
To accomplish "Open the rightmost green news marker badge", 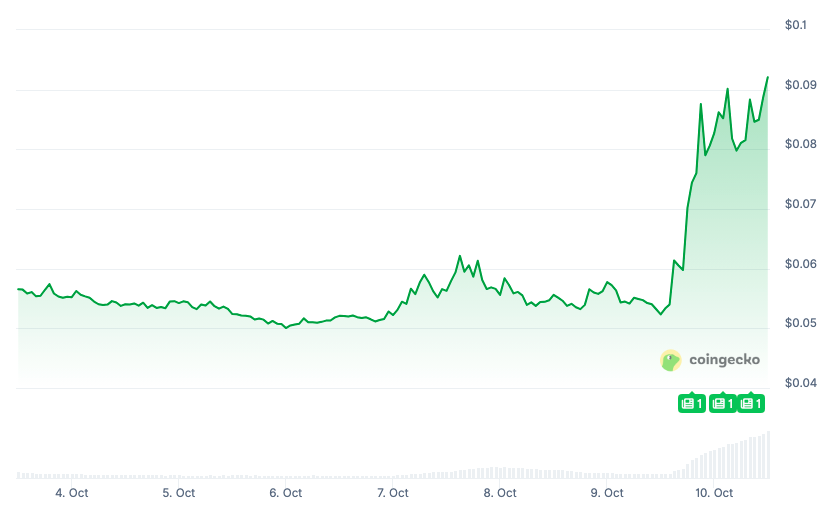I will tap(751, 403).
